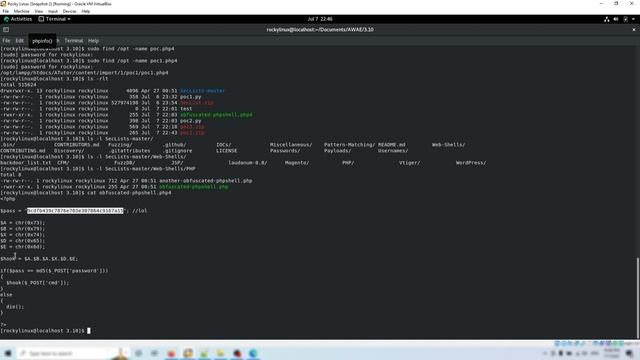Click the Miscellaneous/ directory entry
640x360 pixels.
click(291, 144)
